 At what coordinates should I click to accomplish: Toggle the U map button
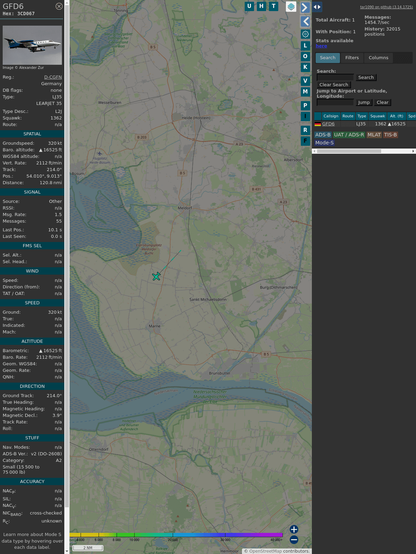point(249,6)
